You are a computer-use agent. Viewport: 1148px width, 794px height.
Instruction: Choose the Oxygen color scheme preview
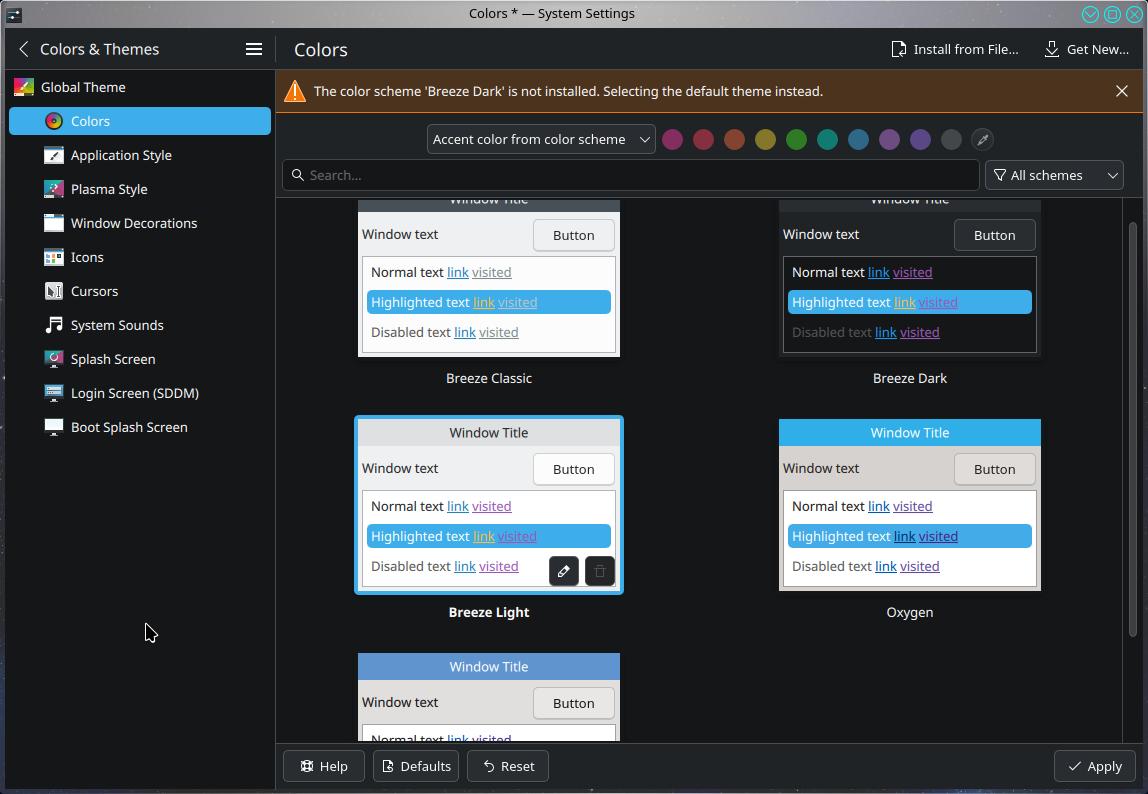[909, 505]
